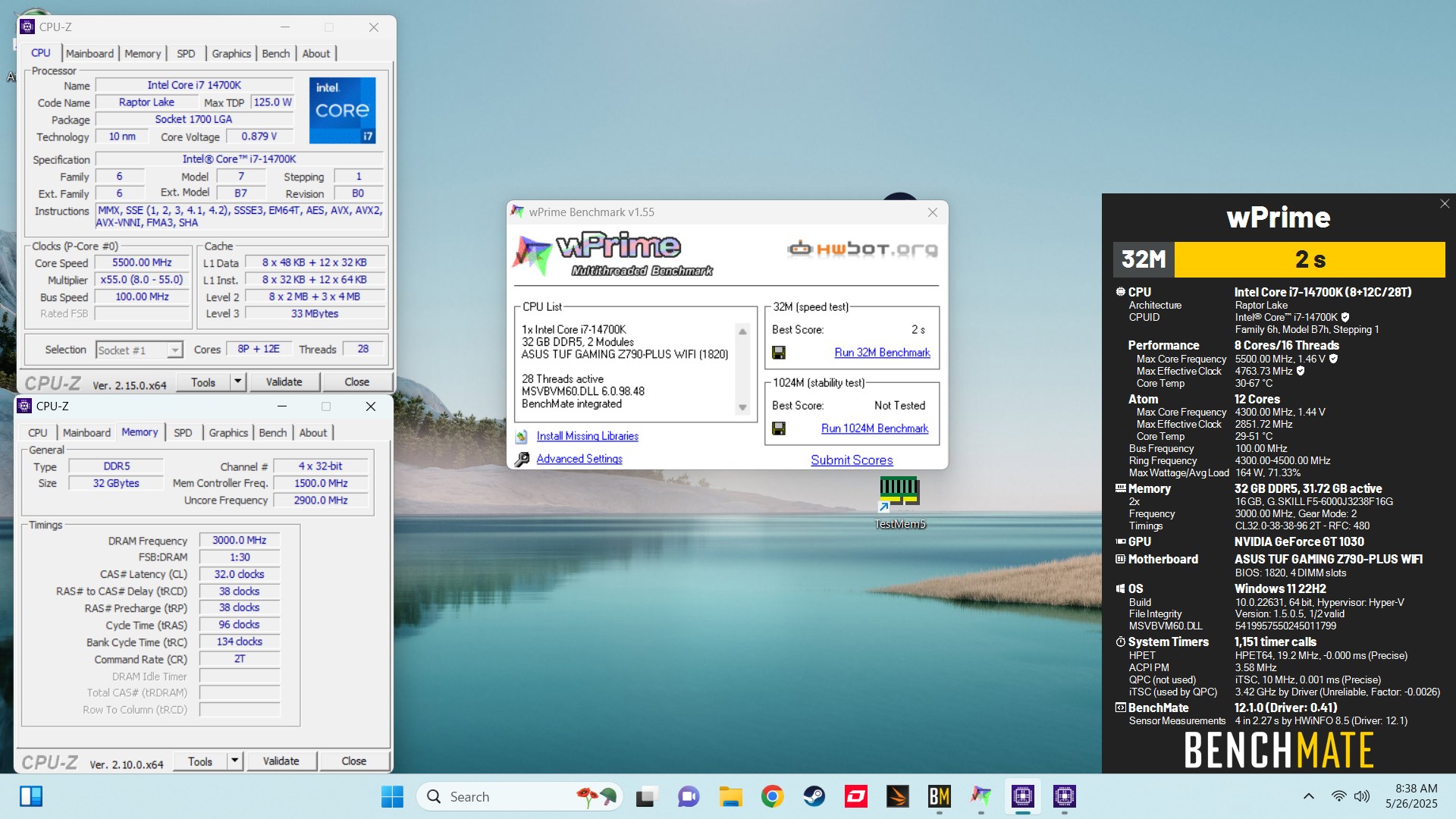Select the first CPU-Z taskbar icon

1022,796
